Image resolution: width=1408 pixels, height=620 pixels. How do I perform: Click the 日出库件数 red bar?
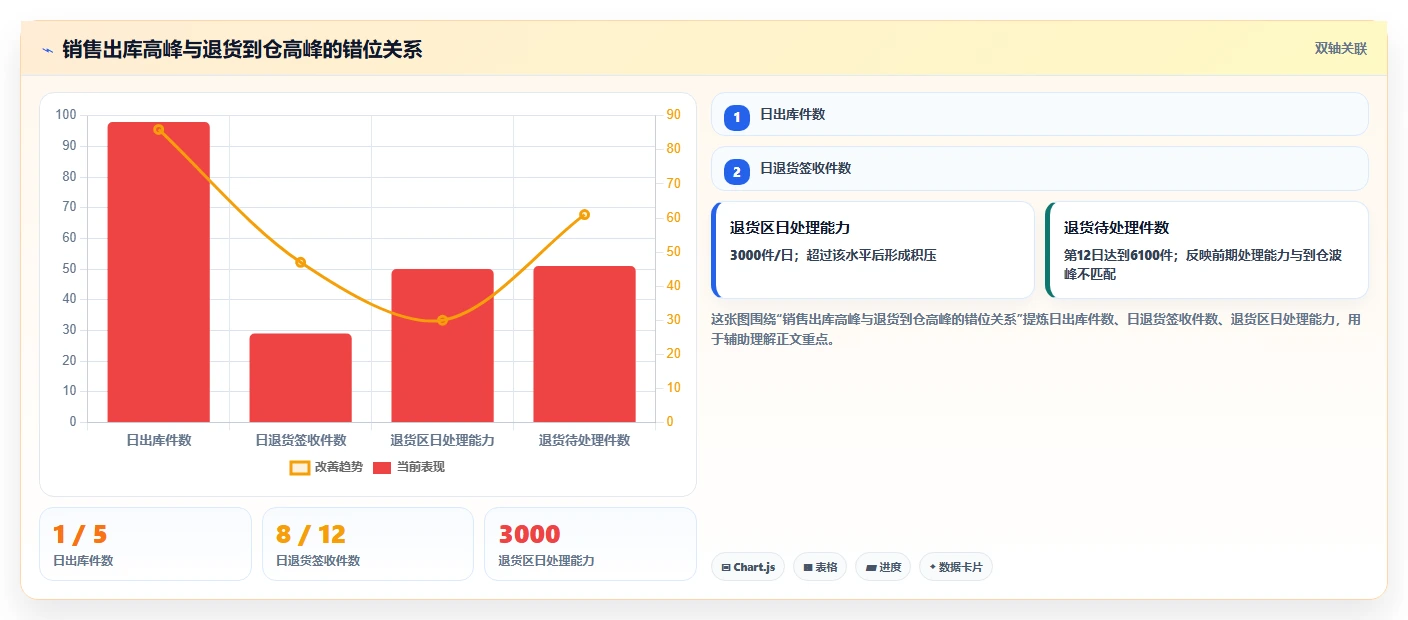tap(159, 272)
